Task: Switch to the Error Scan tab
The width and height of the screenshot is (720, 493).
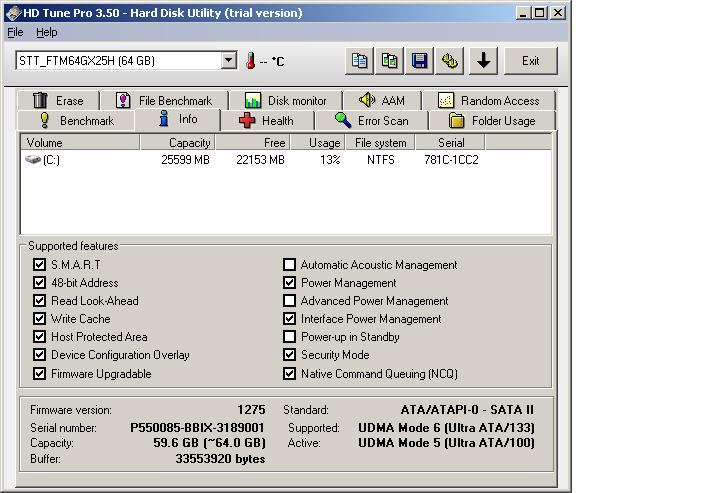Action: click(x=372, y=121)
